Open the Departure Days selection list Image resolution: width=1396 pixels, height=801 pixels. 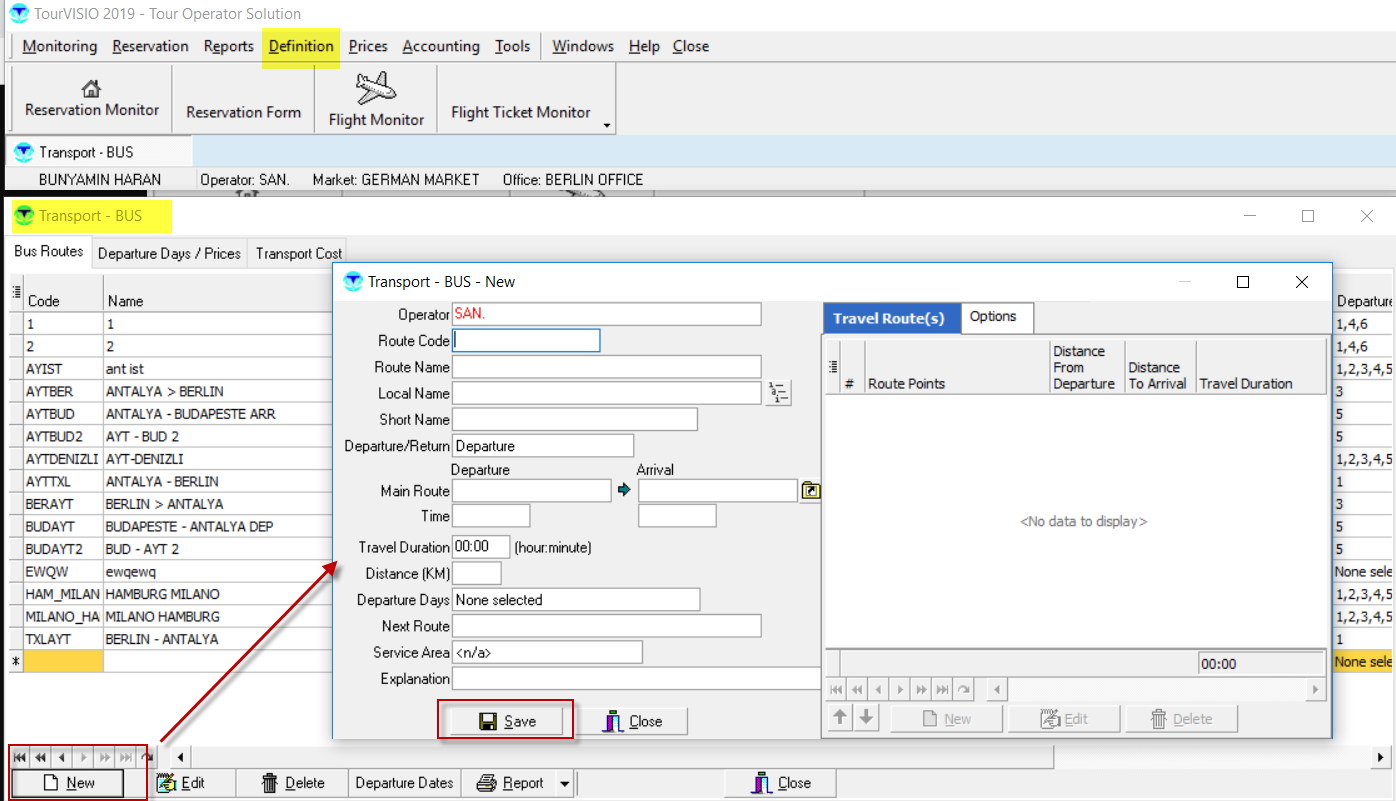point(575,600)
